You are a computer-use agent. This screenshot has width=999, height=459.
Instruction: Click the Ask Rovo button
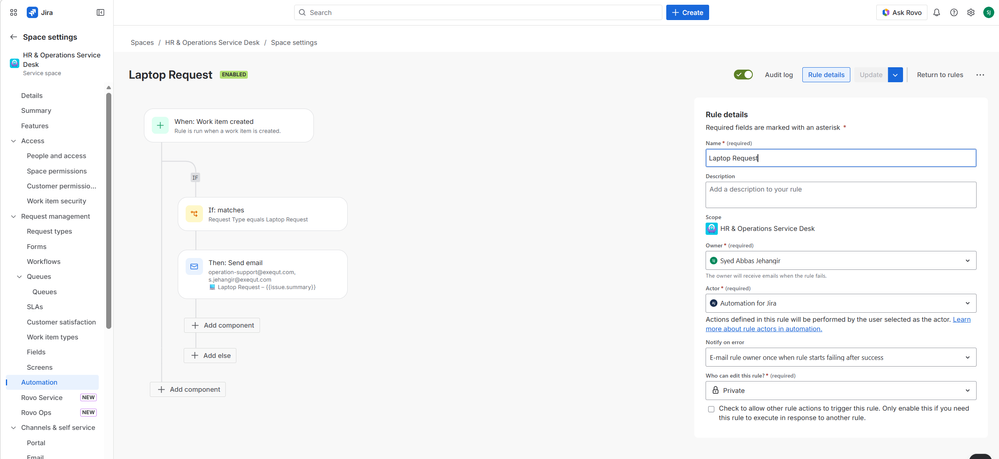pos(902,13)
